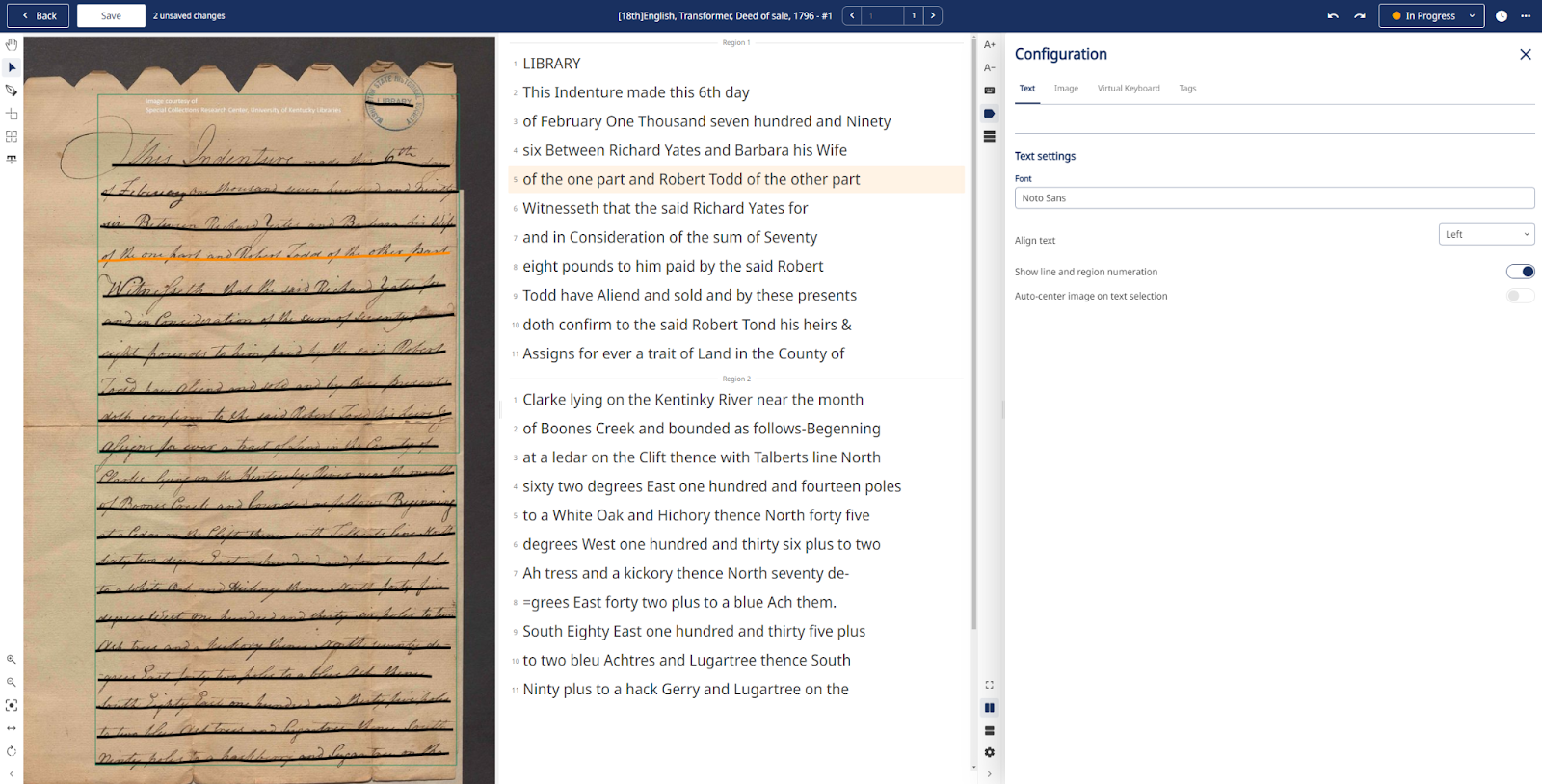Open the Align text dropdown
Screen dimensions: 1542x784
[x=1486, y=234]
